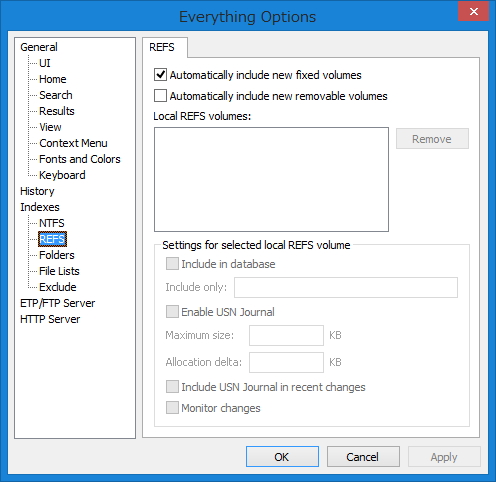This screenshot has width=496, height=482.
Task: Click the Allocation delta input box
Action: [x=286, y=362]
